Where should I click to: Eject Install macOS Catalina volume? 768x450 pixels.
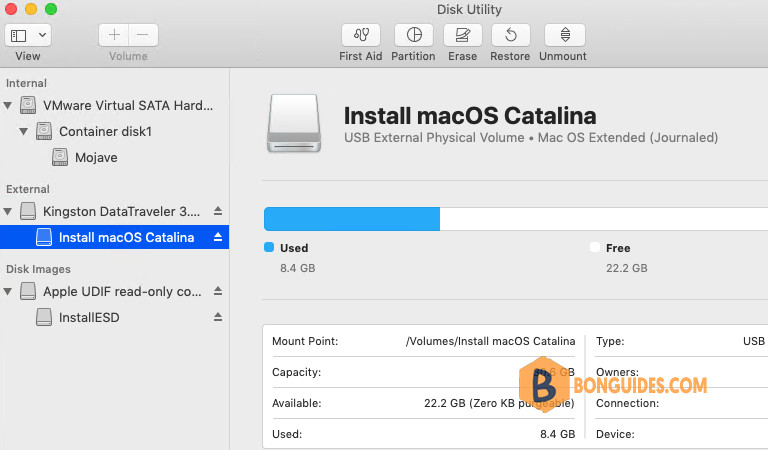(218, 237)
